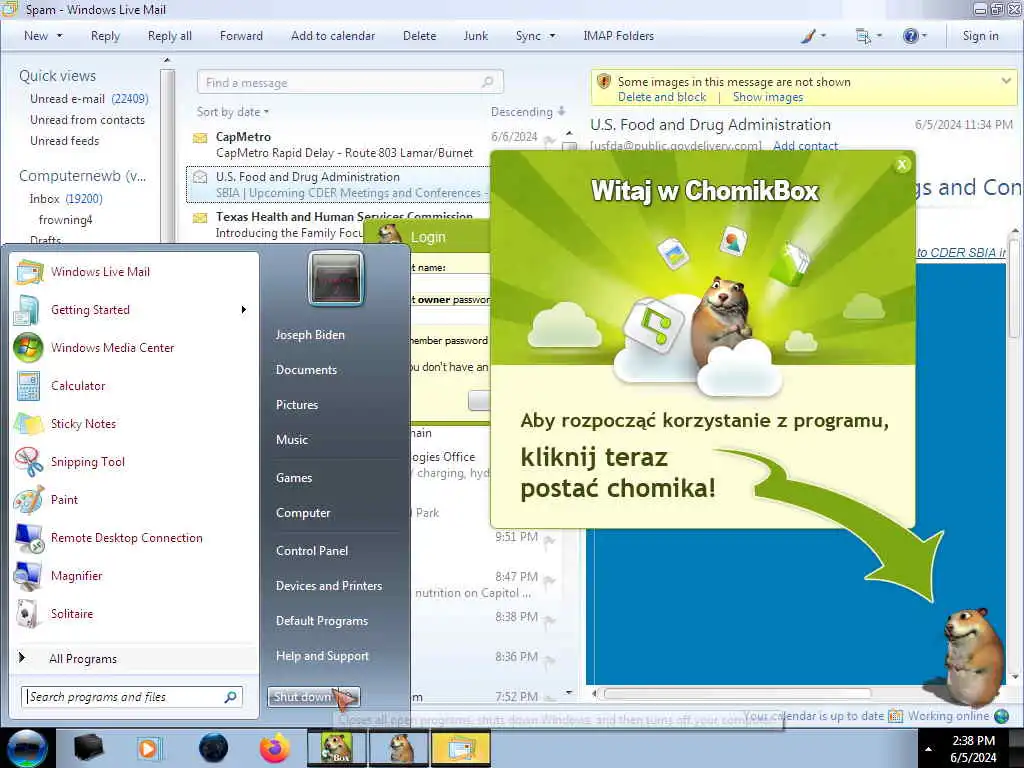This screenshot has width=1024, height=768.
Task: Open the Shut down options arrow
Action: click(349, 697)
